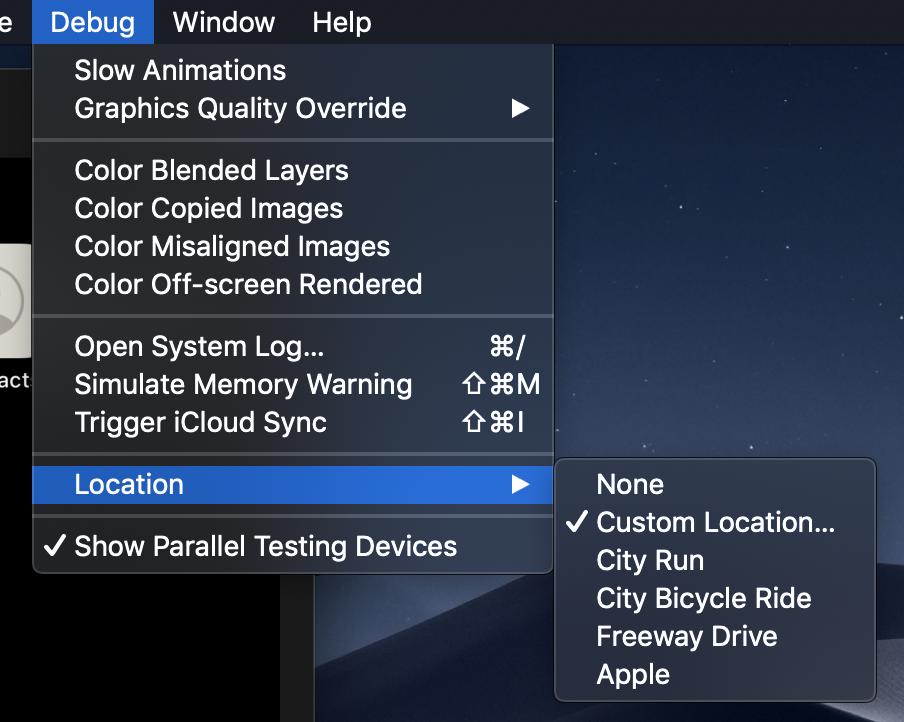Open the Help menu

point(342,22)
